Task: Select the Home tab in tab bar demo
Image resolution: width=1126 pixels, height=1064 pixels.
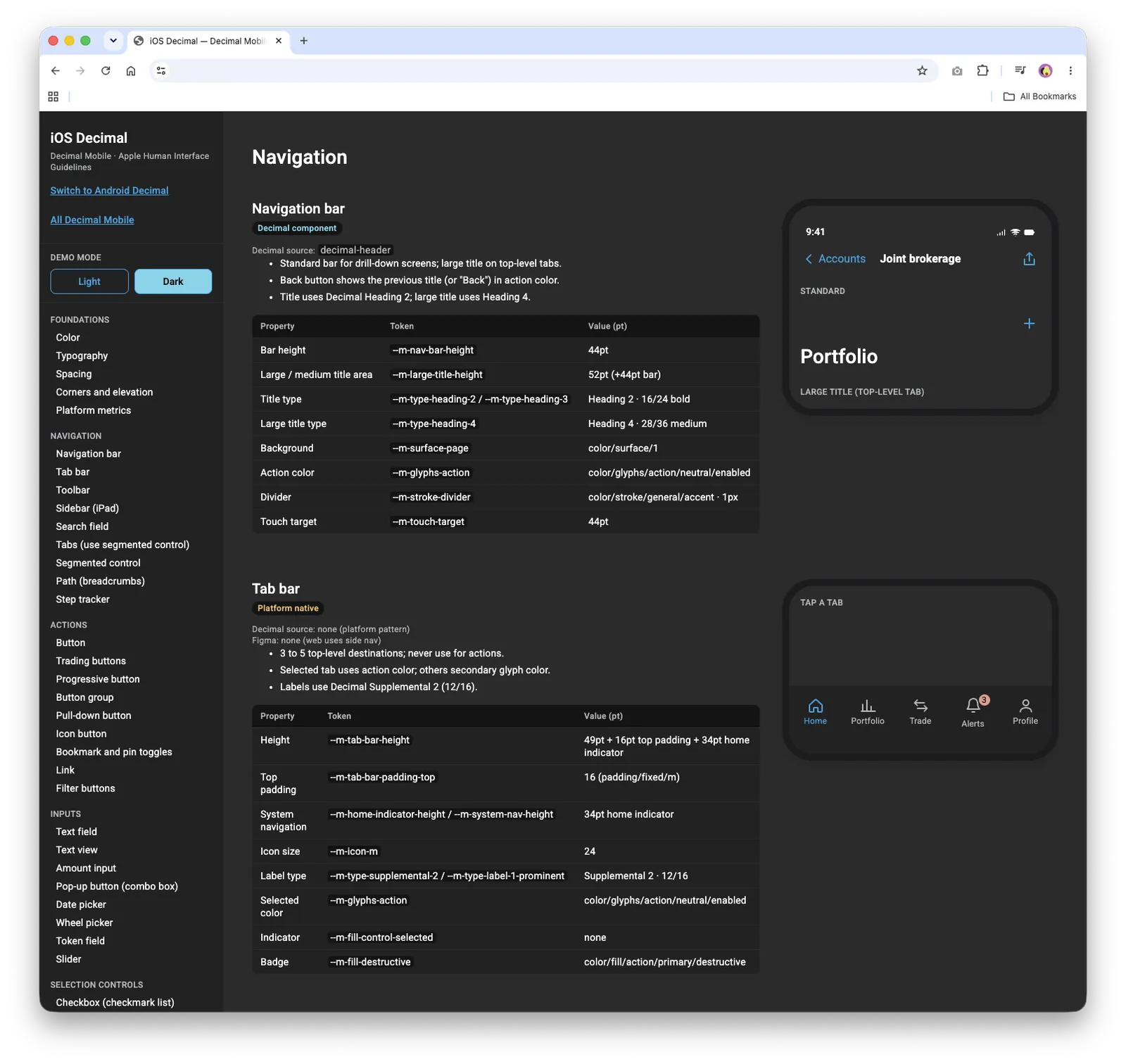Action: point(815,711)
